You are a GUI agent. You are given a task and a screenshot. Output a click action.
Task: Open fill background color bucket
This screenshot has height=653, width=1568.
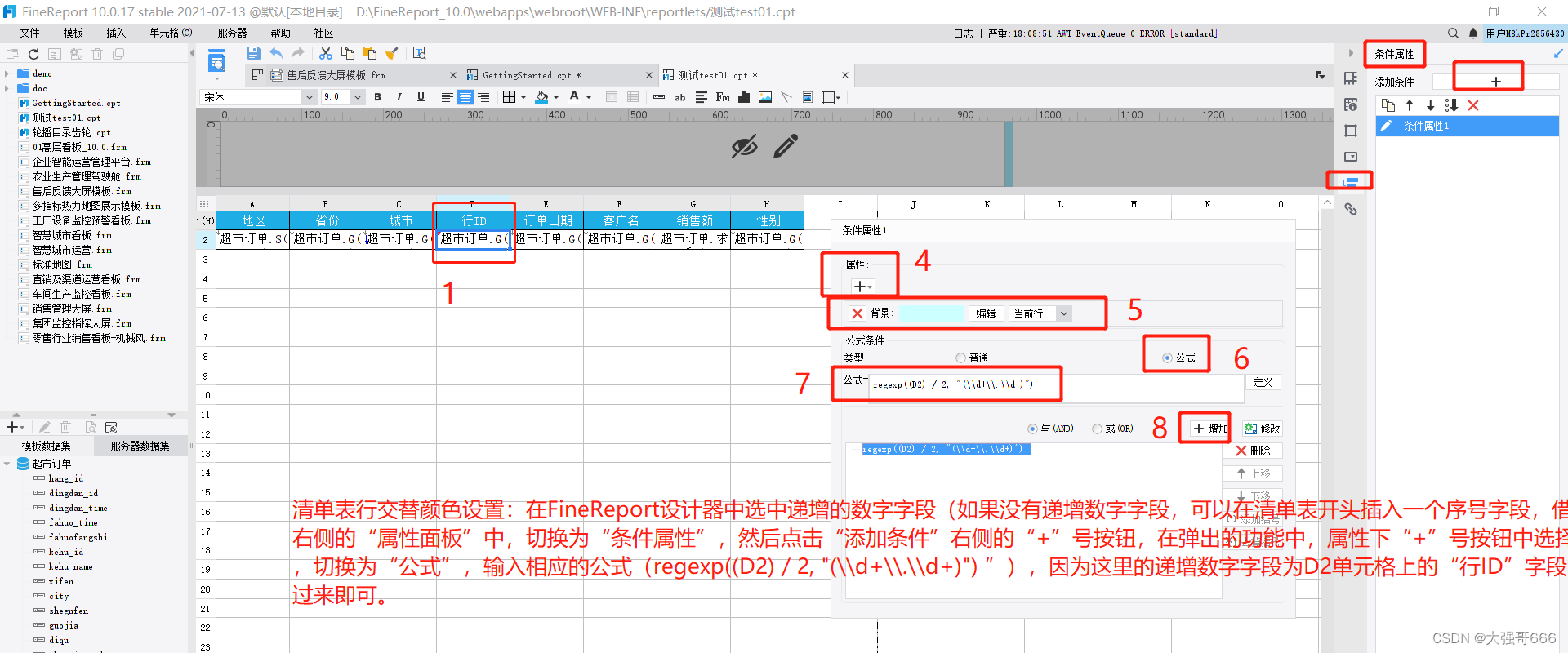tap(541, 97)
